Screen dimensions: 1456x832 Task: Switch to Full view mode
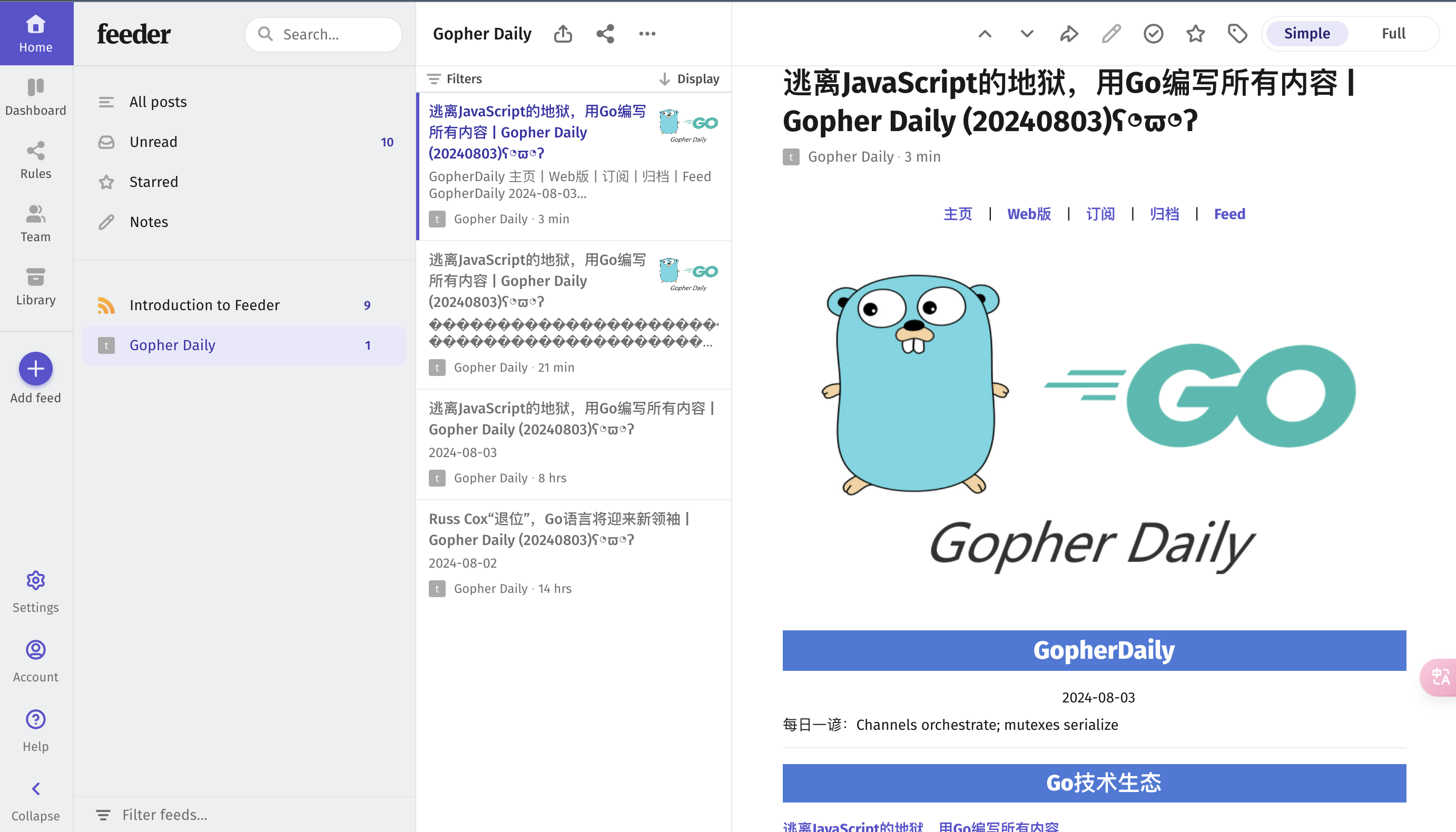1393,34
